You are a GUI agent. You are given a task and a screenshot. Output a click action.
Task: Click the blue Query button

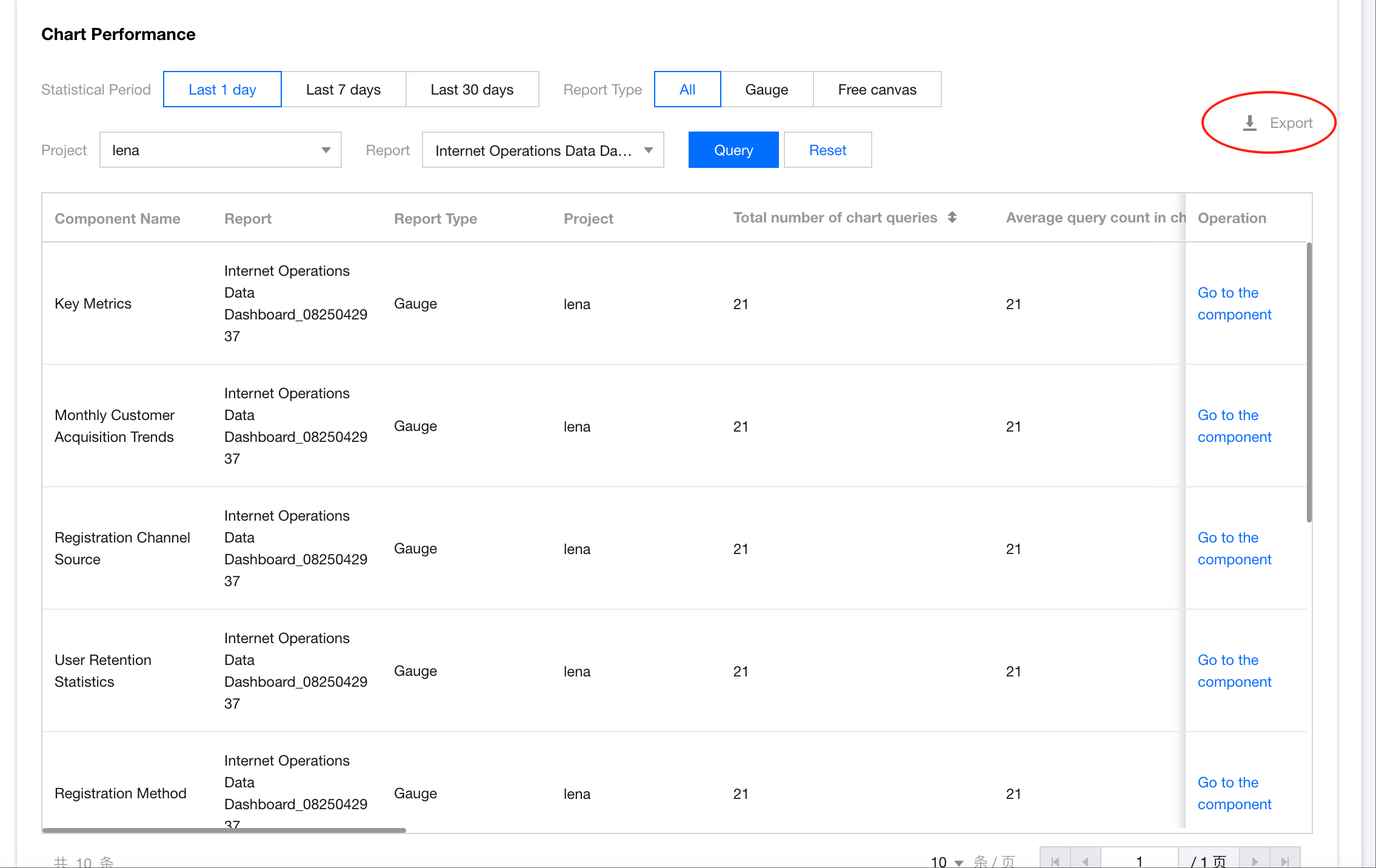click(x=733, y=150)
